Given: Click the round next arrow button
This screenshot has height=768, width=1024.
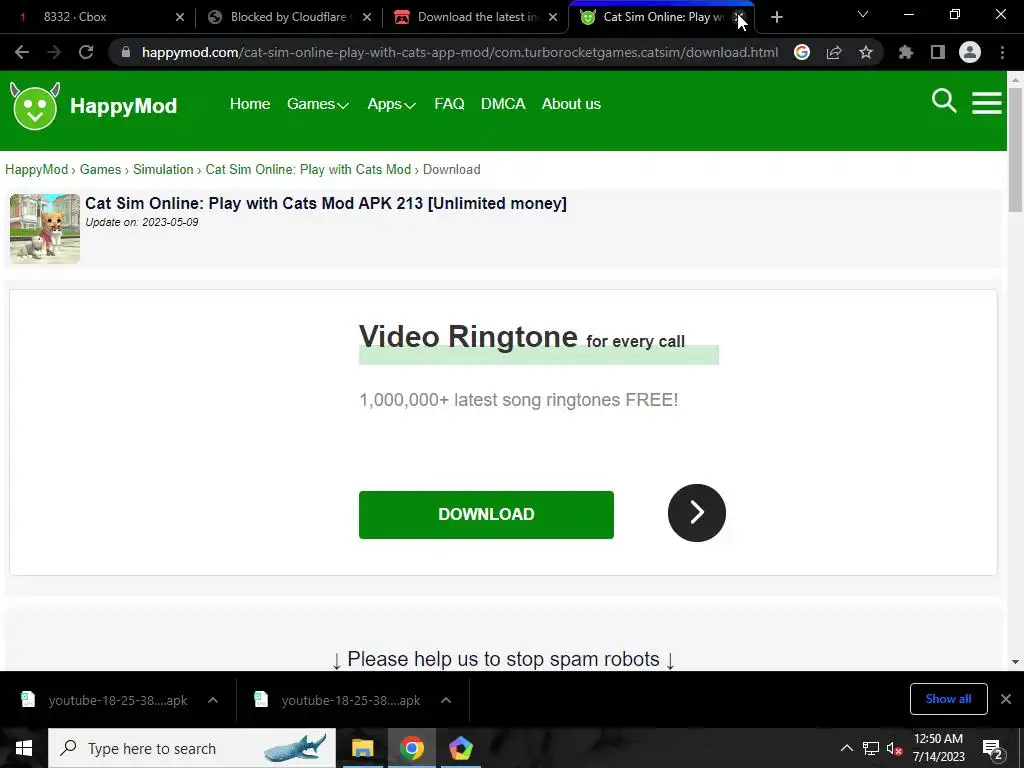Looking at the screenshot, I should (697, 513).
